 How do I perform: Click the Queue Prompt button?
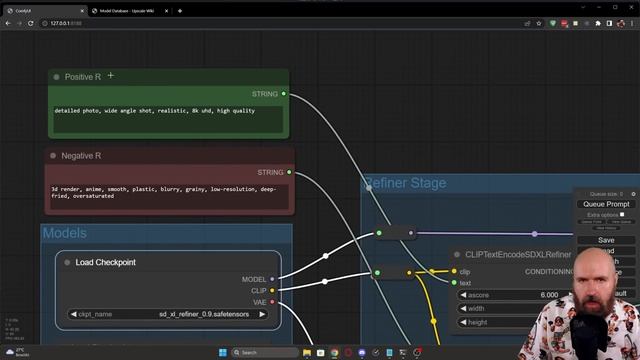606,204
